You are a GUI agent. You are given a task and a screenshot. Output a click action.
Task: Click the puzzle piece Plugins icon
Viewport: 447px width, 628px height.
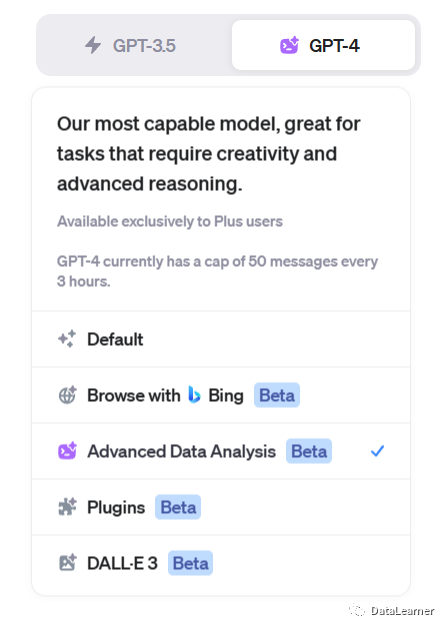(x=67, y=507)
